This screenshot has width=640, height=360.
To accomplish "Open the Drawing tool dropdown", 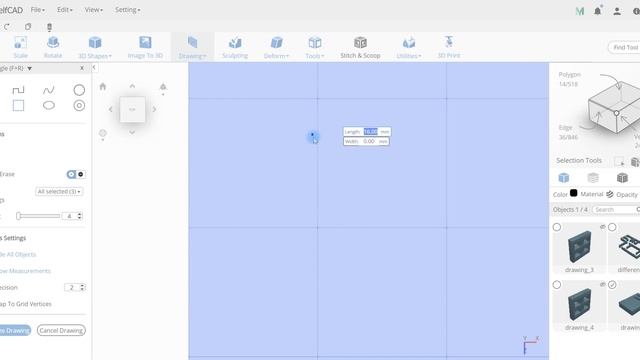I will pos(192,47).
